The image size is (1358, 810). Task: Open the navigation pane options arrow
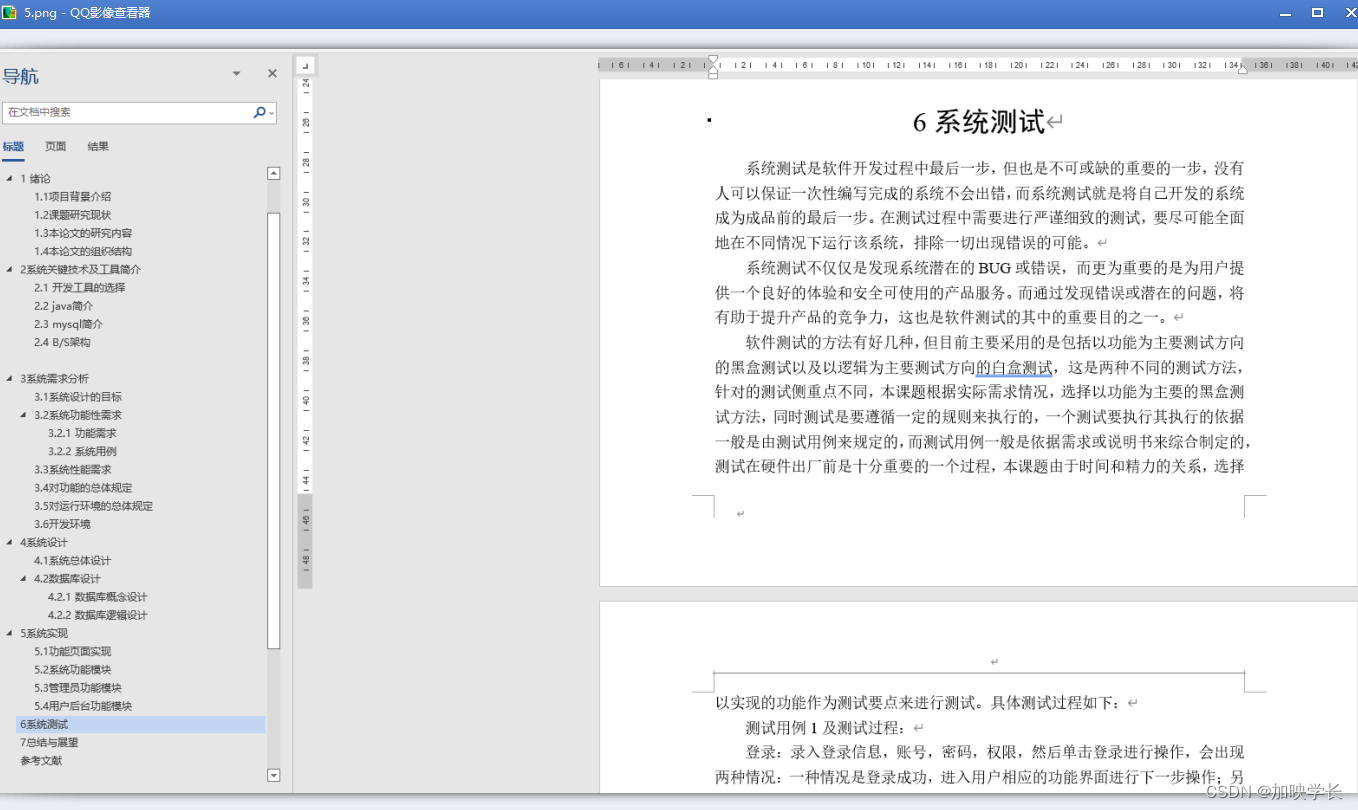(x=236, y=73)
